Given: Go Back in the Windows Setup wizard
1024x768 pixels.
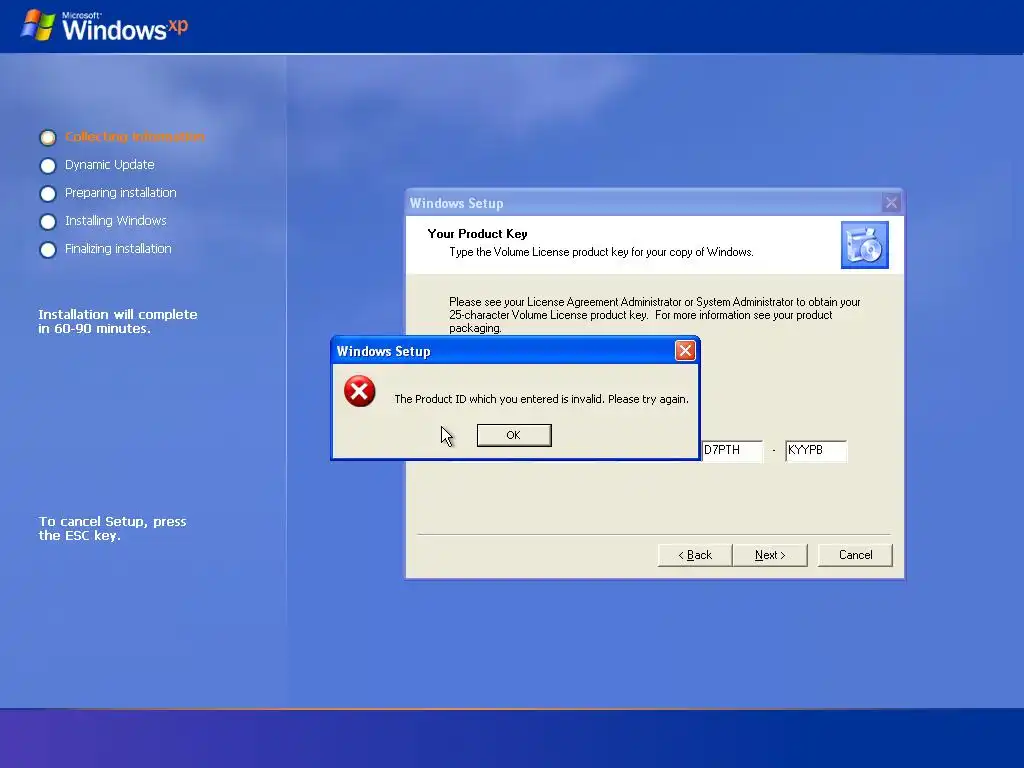Looking at the screenshot, I should pyautogui.click(x=695, y=554).
